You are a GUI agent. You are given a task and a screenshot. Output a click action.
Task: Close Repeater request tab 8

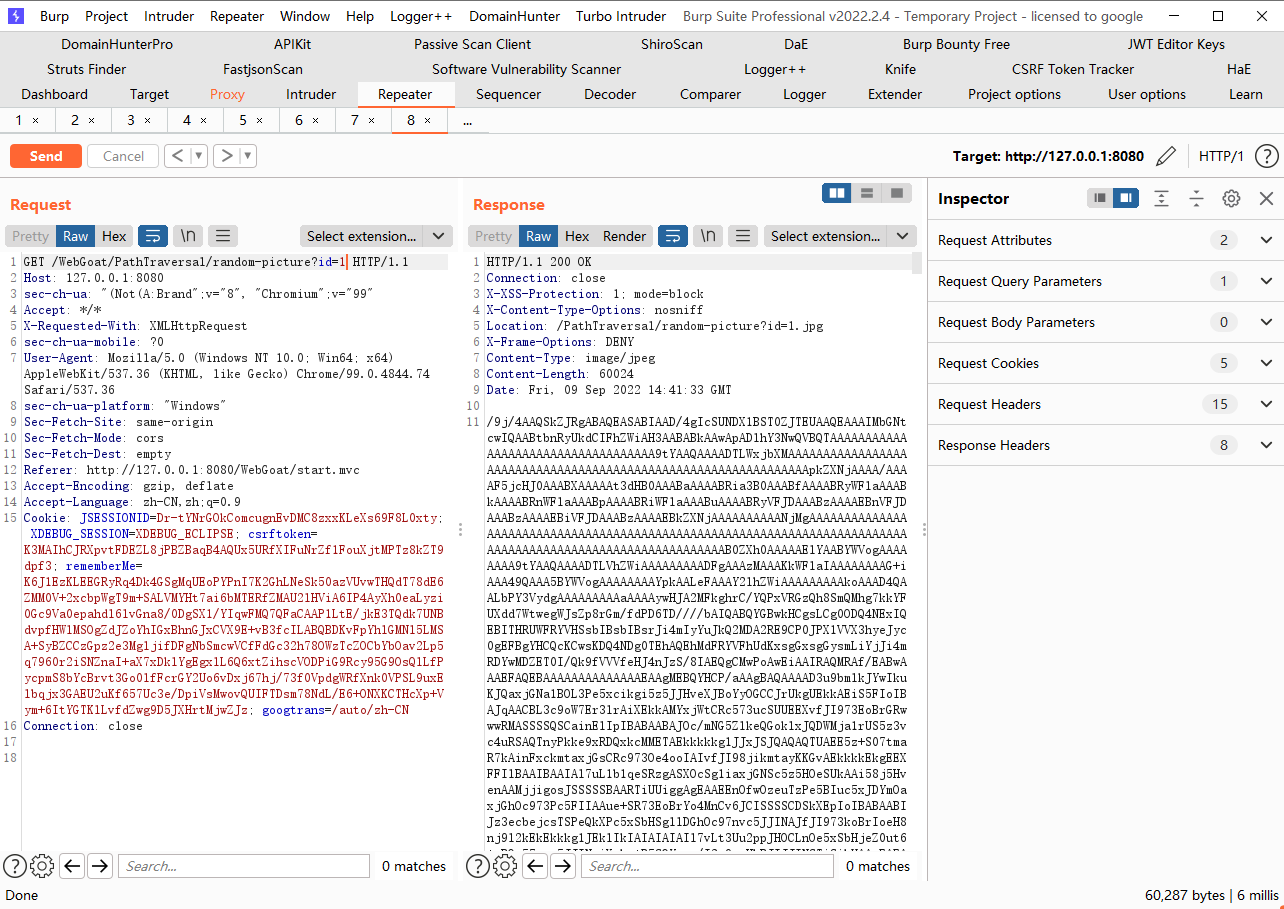point(428,120)
